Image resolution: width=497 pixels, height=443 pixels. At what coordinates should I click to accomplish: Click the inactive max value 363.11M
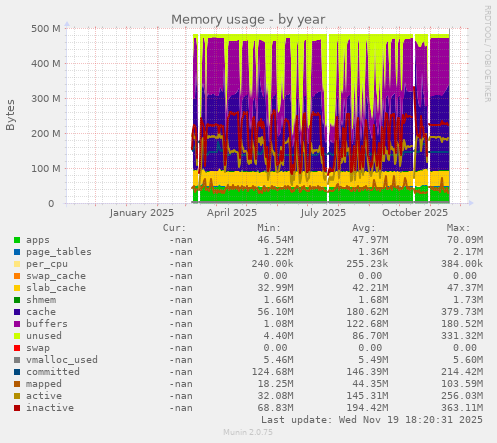[462, 408]
